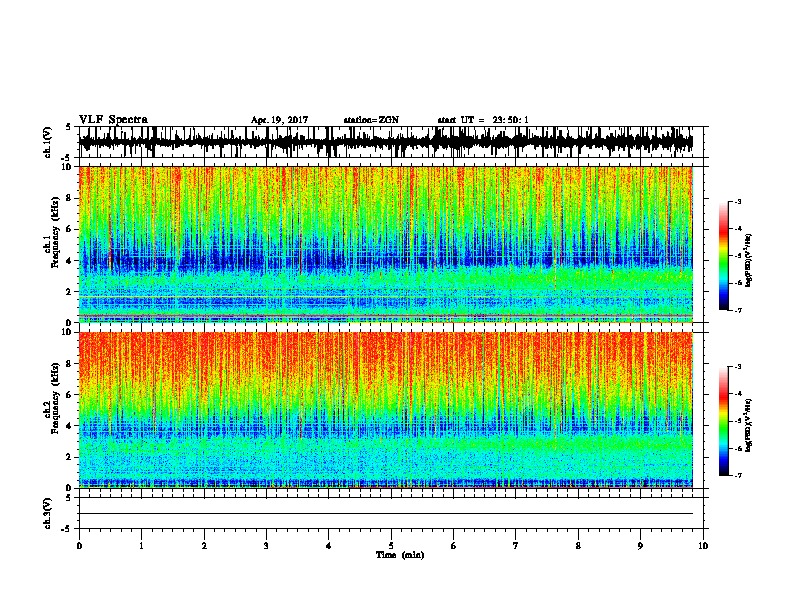Click time axis tick label "1"

(x=141, y=546)
